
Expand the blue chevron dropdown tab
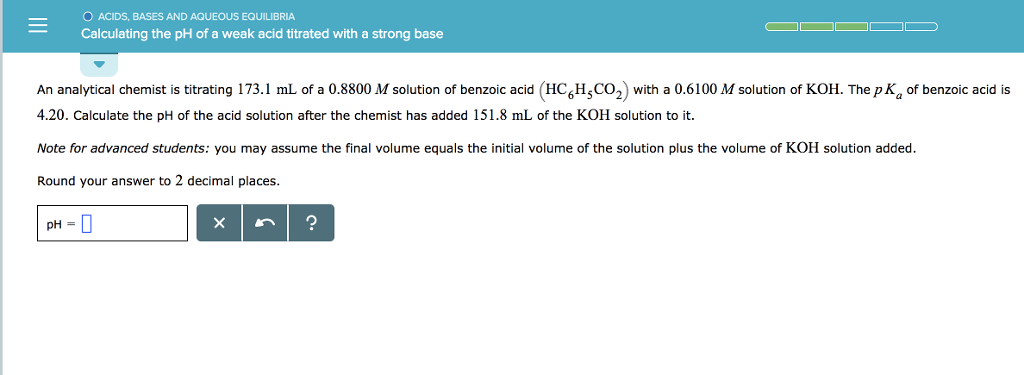tap(99, 64)
